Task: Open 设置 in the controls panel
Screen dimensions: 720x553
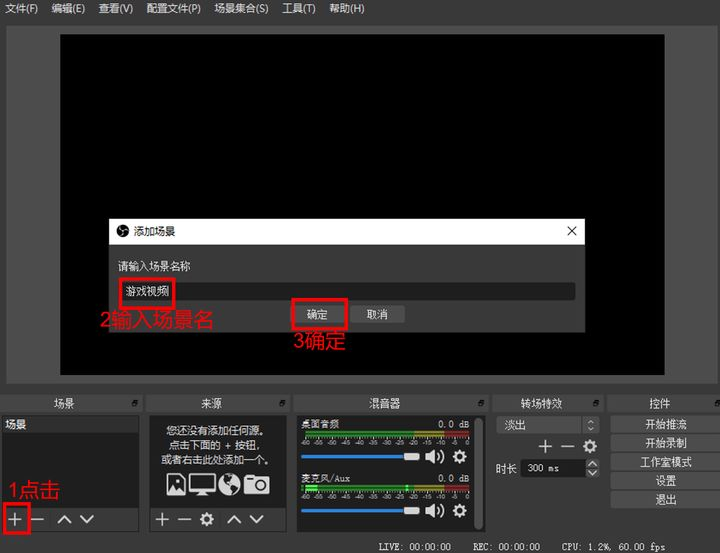Action: coord(665,481)
